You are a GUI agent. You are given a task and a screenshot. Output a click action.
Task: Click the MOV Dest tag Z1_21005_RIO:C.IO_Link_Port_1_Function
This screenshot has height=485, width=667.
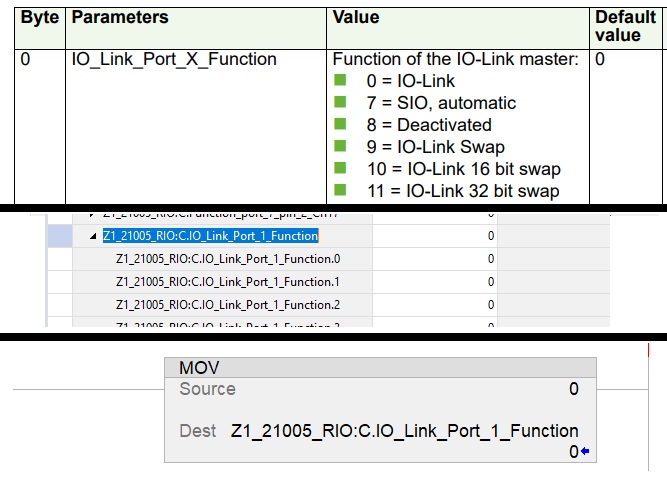coord(405,431)
